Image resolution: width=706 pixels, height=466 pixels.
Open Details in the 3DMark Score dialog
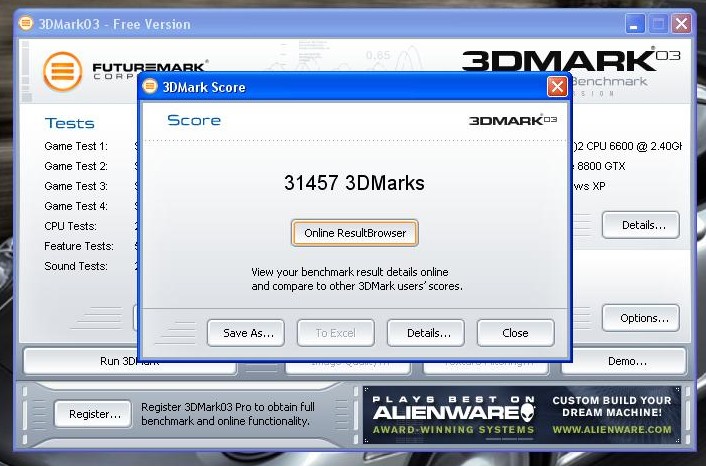click(425, 333)
